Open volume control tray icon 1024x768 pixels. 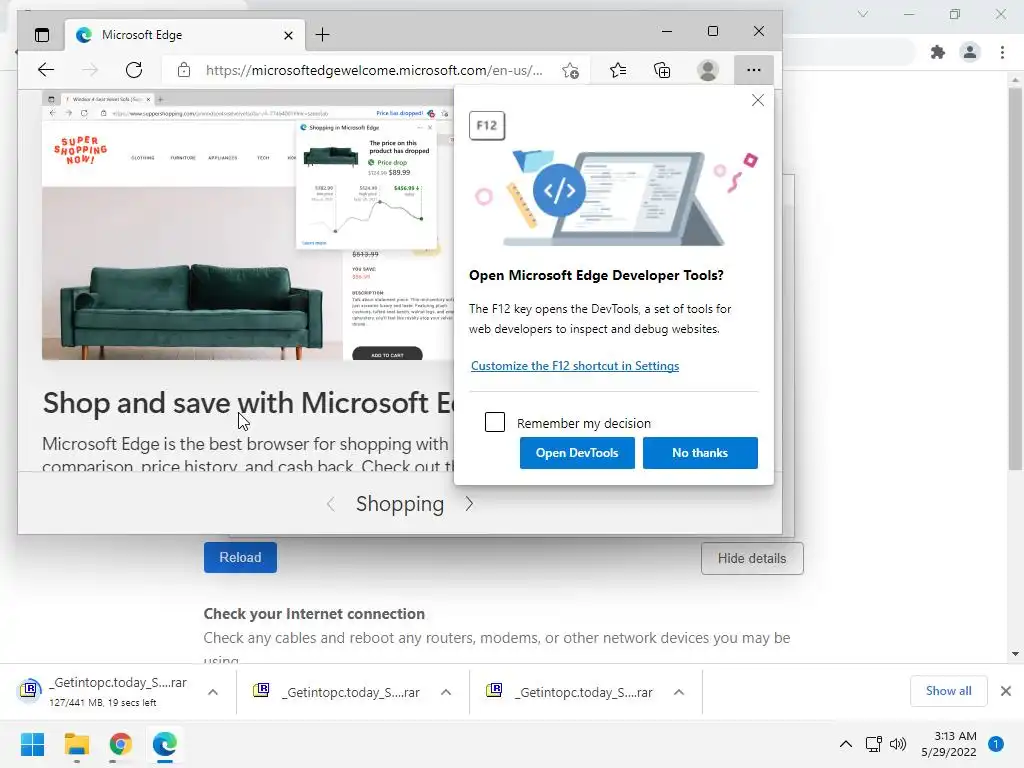[898, 744]
